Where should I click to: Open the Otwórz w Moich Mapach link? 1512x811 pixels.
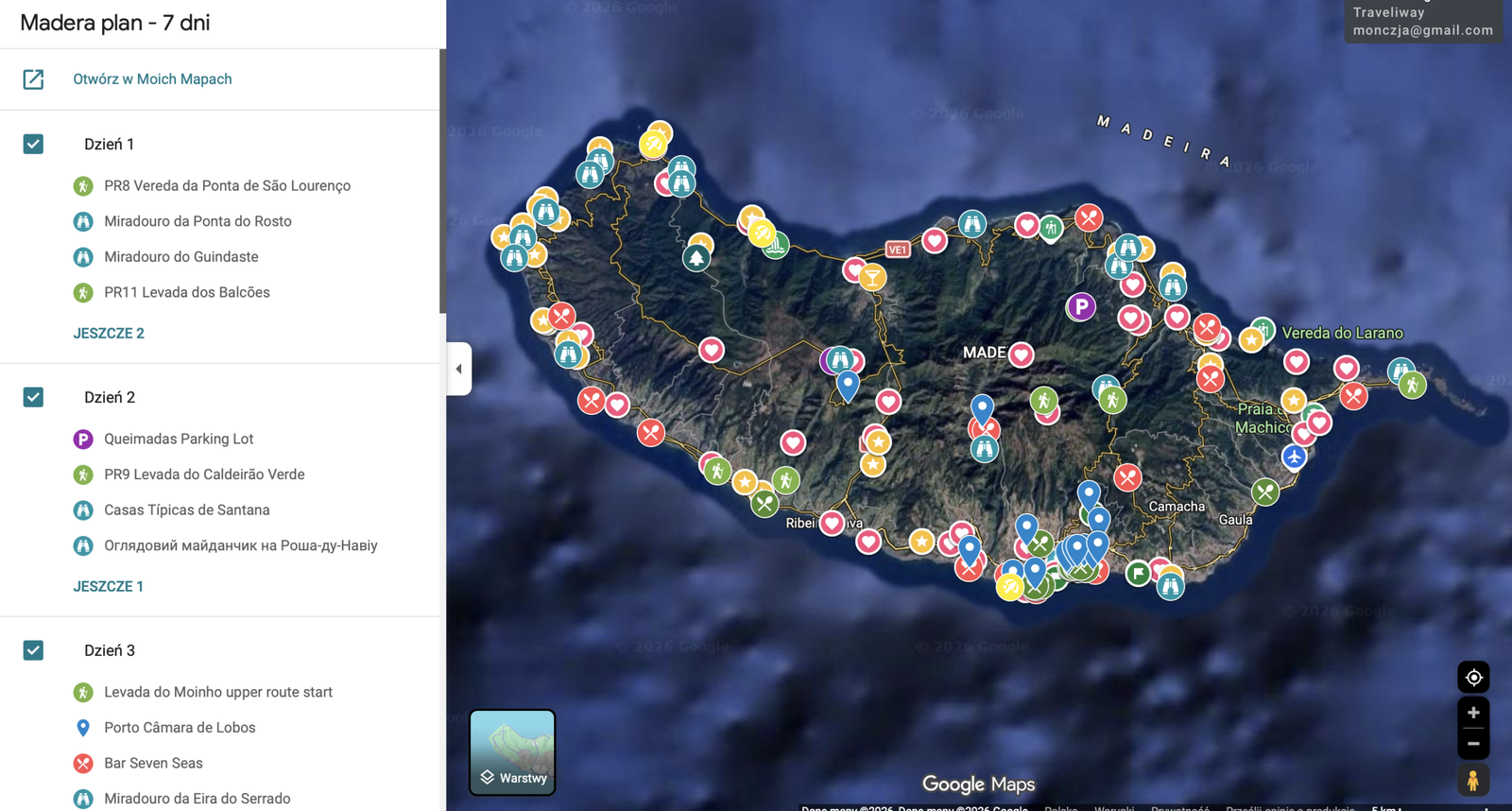pos(152,79)
